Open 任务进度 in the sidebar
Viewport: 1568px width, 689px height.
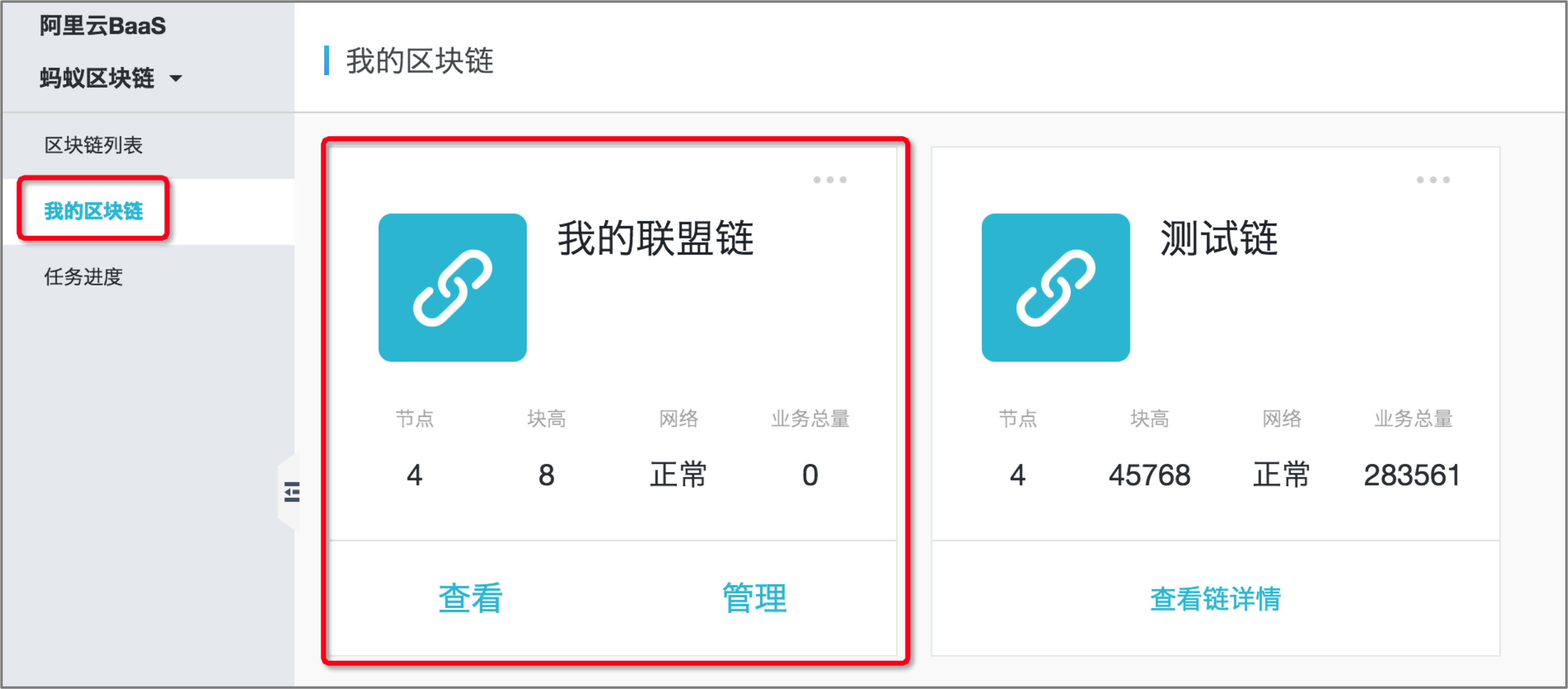click(83, 277)
